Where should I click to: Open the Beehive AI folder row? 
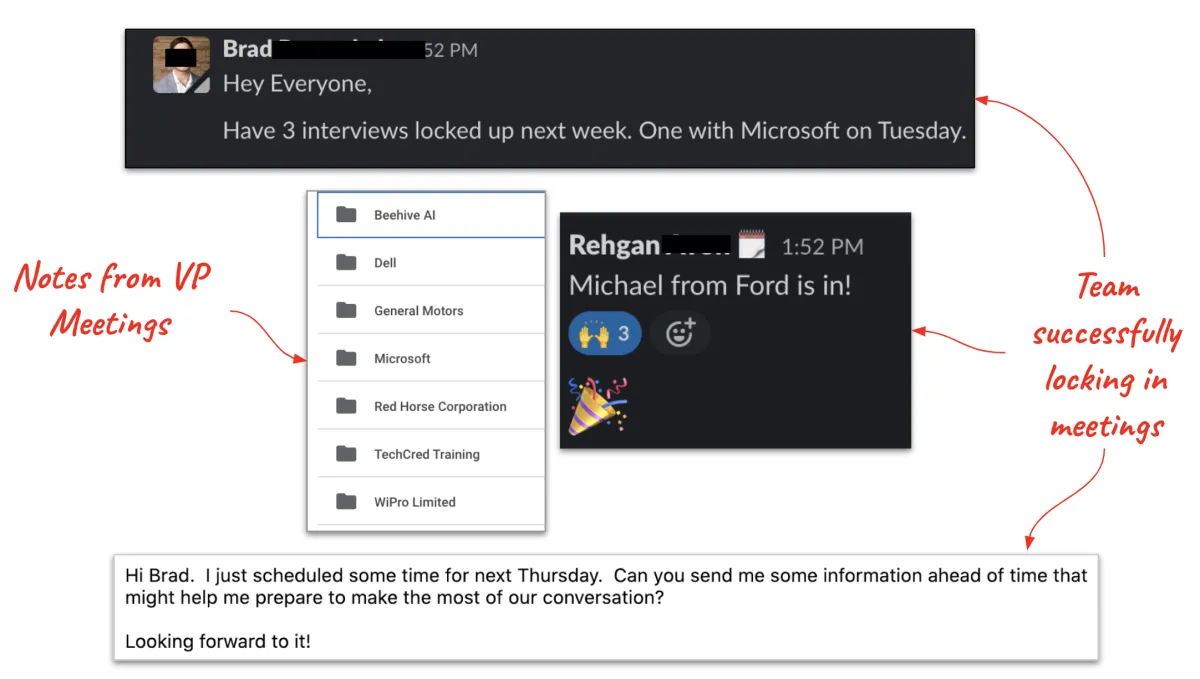click(x=431, y=215)
